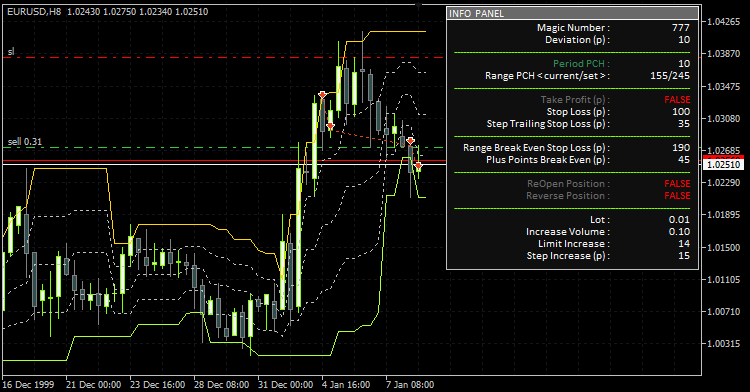Click the Stop Loss value 100
Viewport: 750px width, 392px height.
pyautogui.click(x=681, y=112)
